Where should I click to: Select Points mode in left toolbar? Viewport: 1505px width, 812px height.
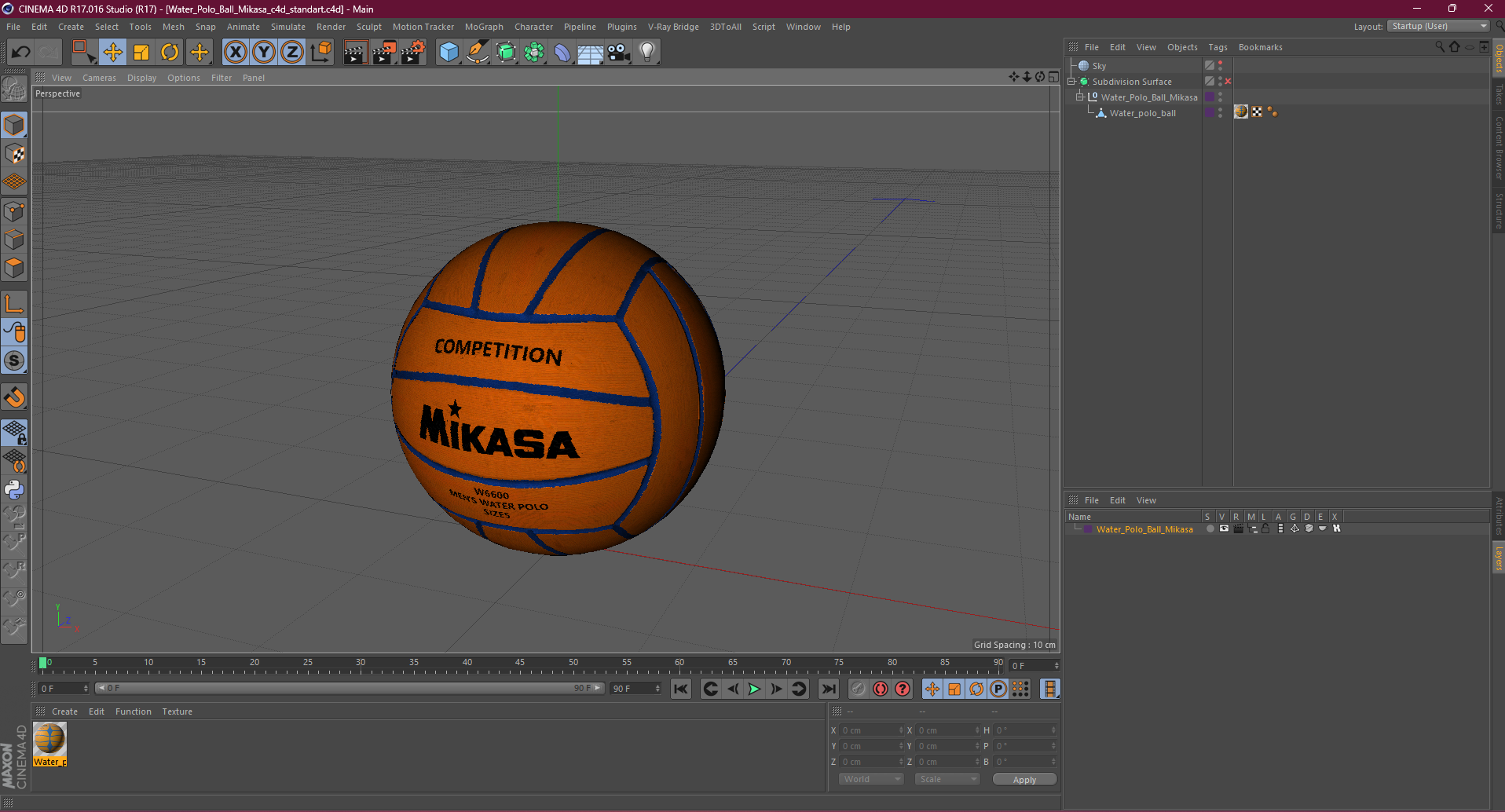click(x=14, y=210)
